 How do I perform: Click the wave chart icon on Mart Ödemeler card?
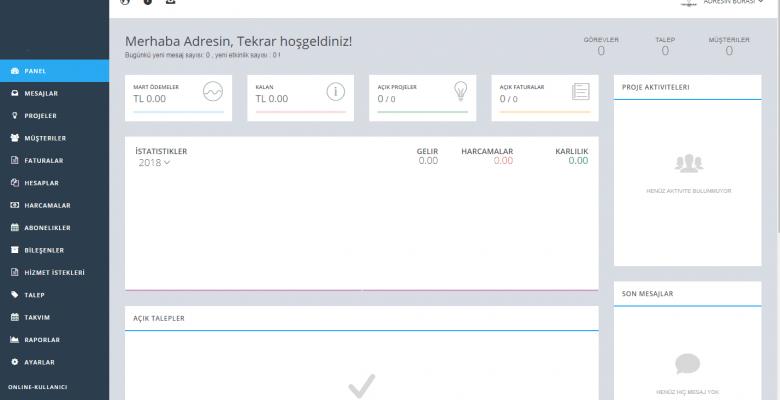click(212, 92)
